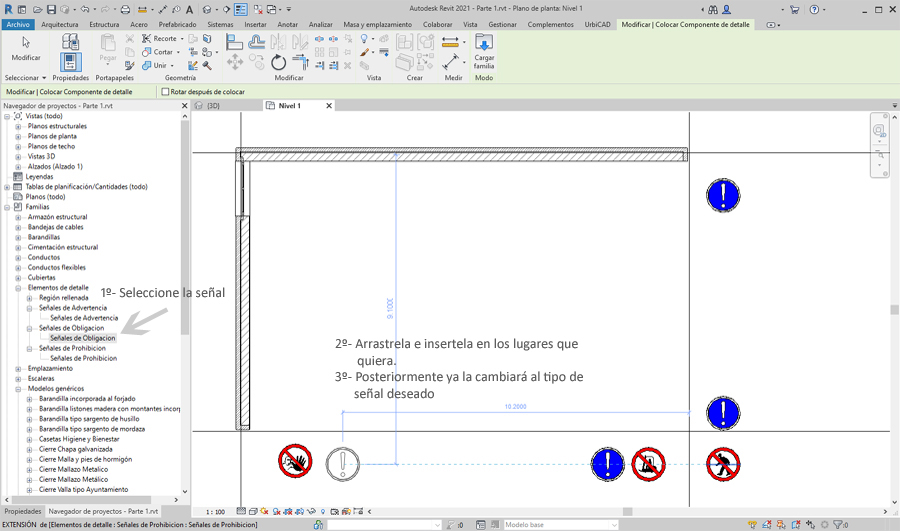900x531 pixels.
Task: Open the Arquitectura ribbon tab
Action: tap(60, 24)
